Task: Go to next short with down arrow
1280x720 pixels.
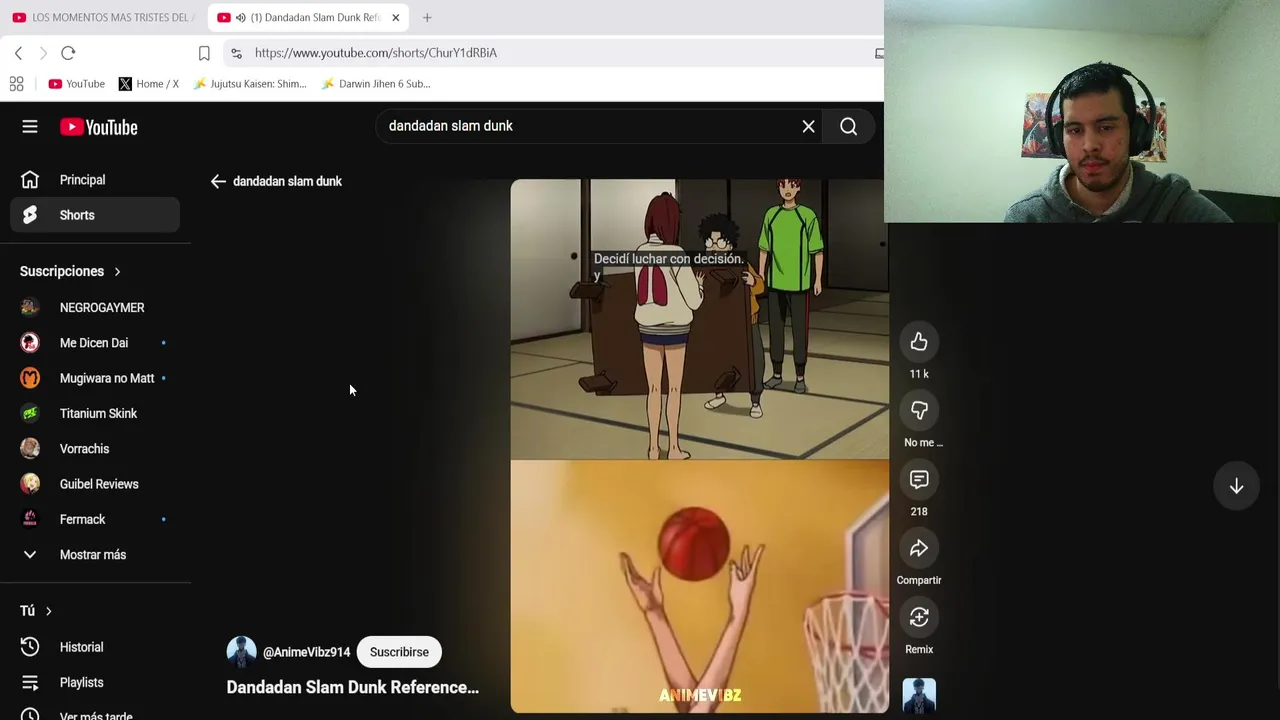Action: click(1236, 486)
